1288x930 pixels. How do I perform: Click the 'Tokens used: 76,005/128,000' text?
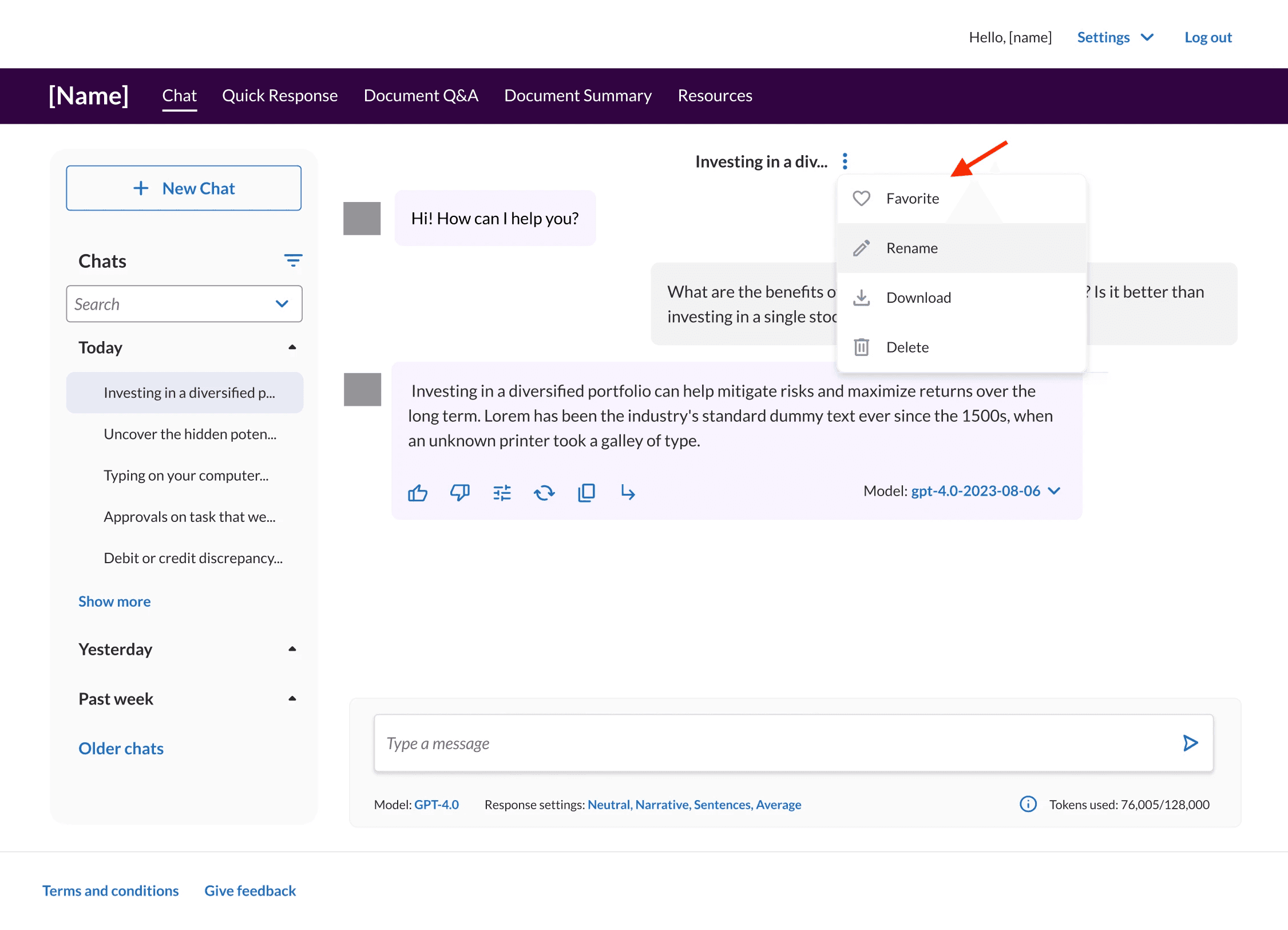(1130, 804)
